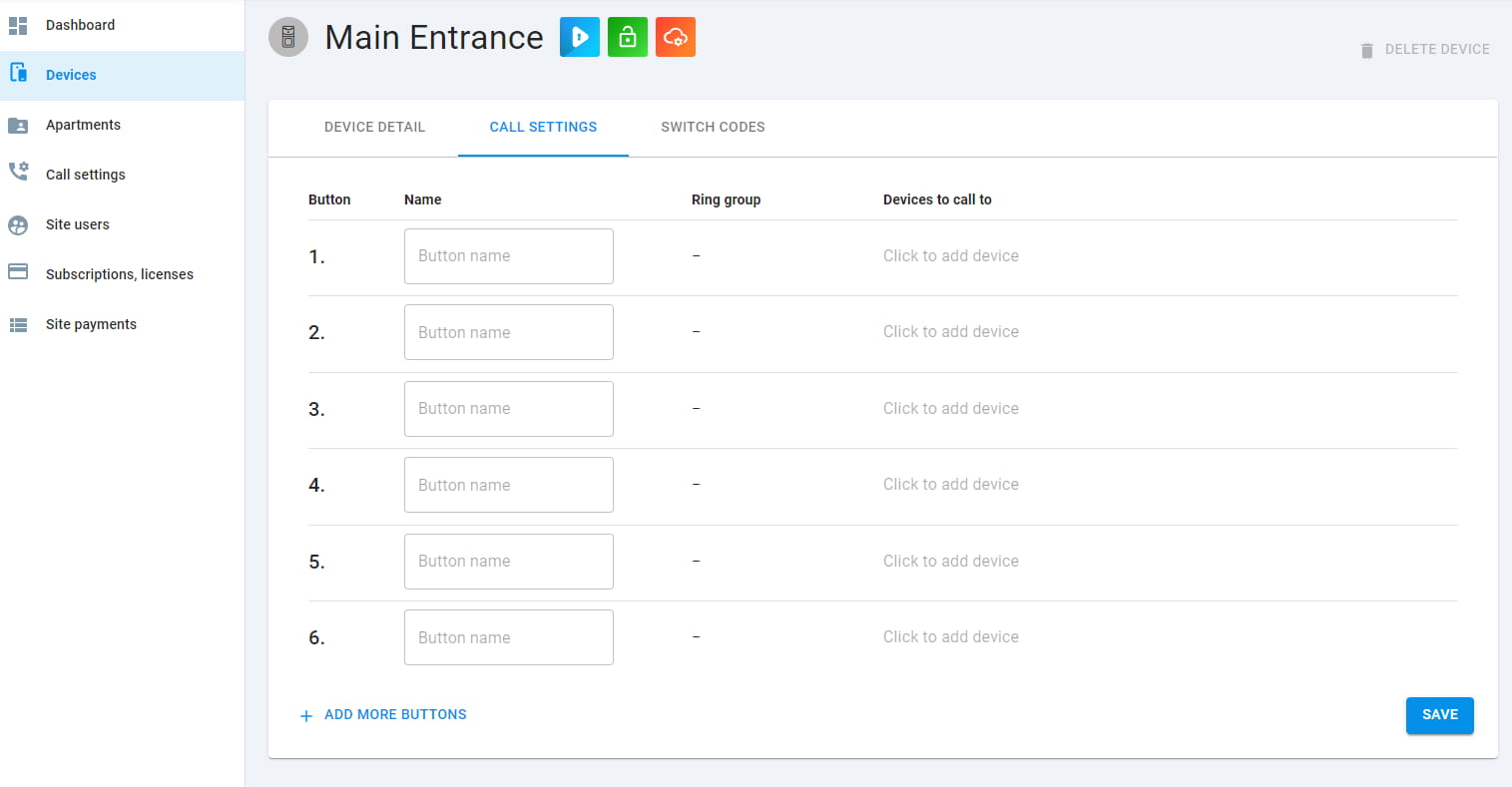This screenshot has height=787, width=1512.
Task: Click Delete Device button
Action: coord(1425,49)
